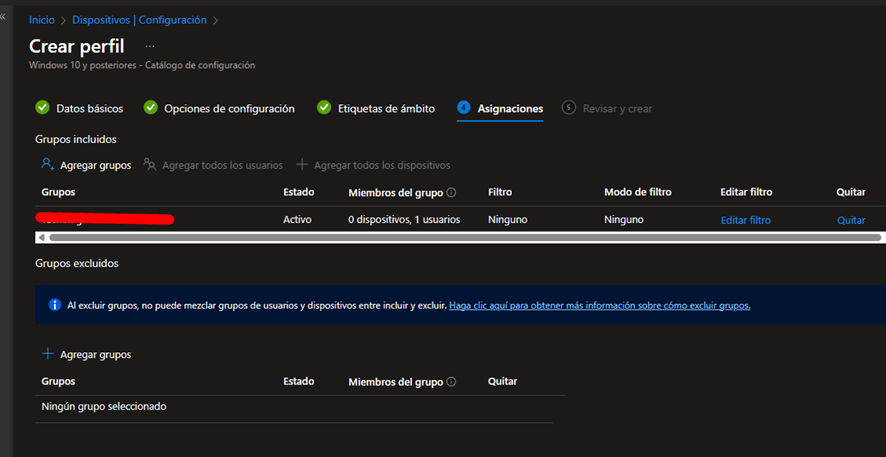Select the Asignaciones tab

coord(510,108)
